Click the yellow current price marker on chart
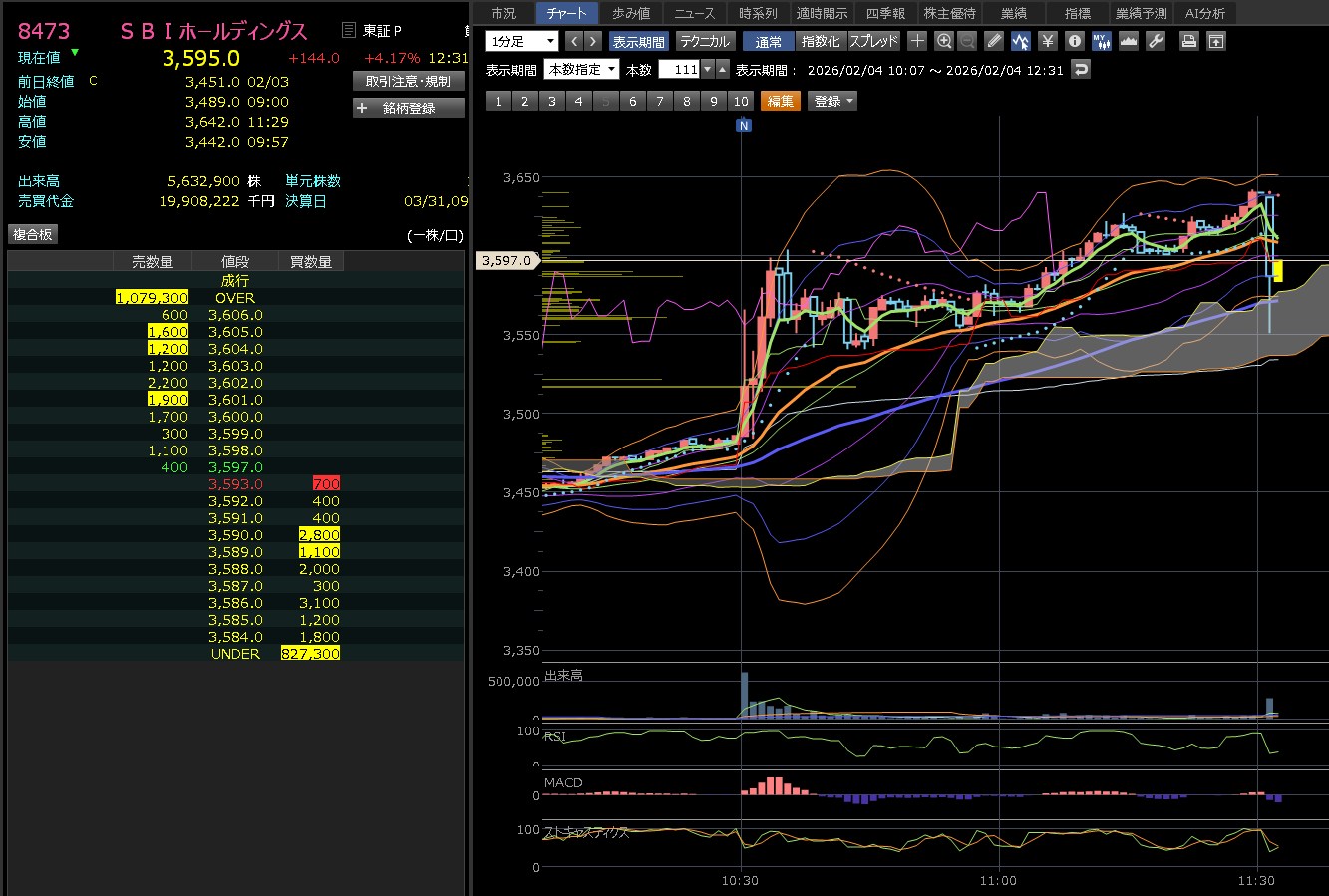Image resolution: width=1329 pixels, height=896 pixels. [x=1277, y=271]
